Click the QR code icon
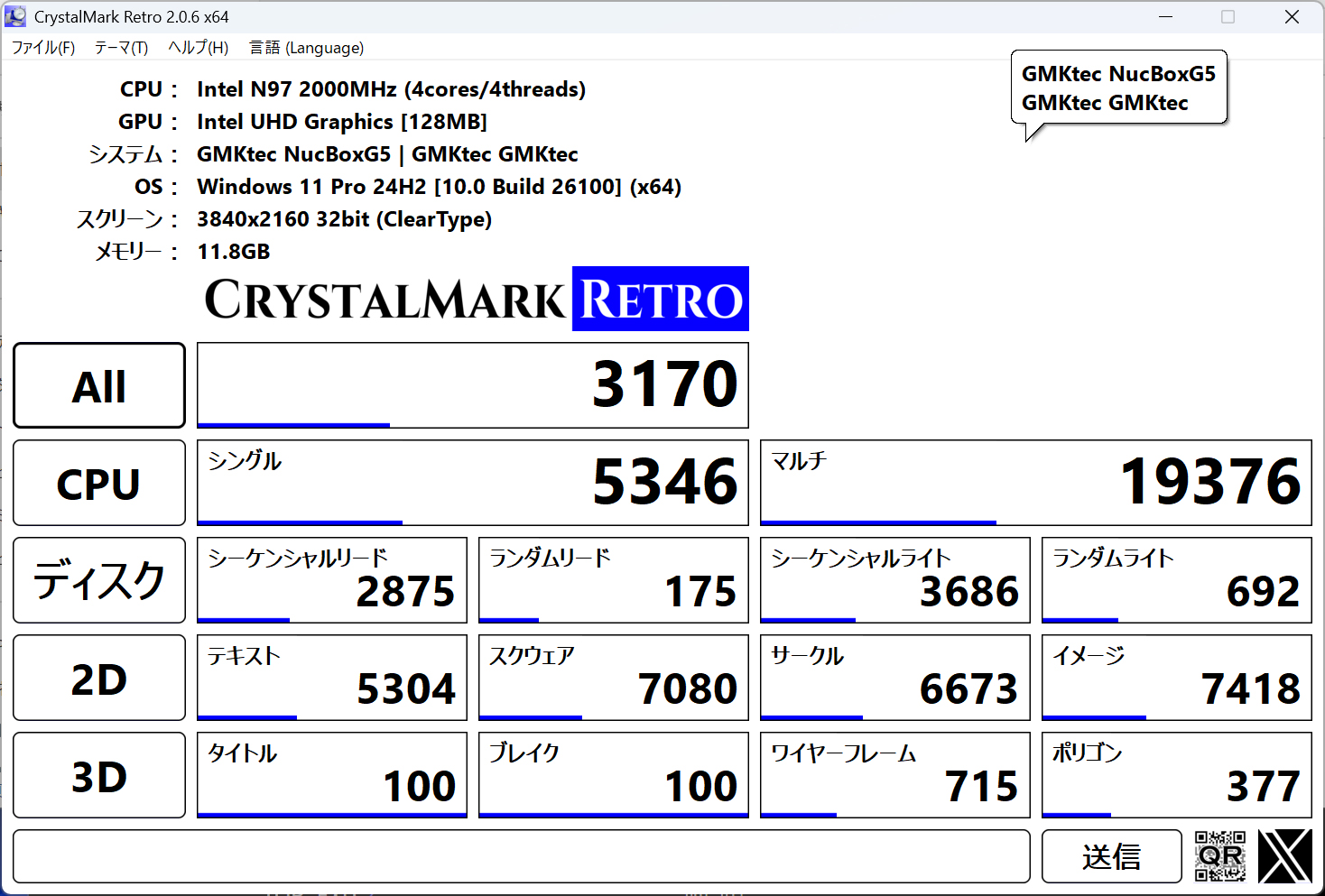1325x896 pixels. [1220, 855]
